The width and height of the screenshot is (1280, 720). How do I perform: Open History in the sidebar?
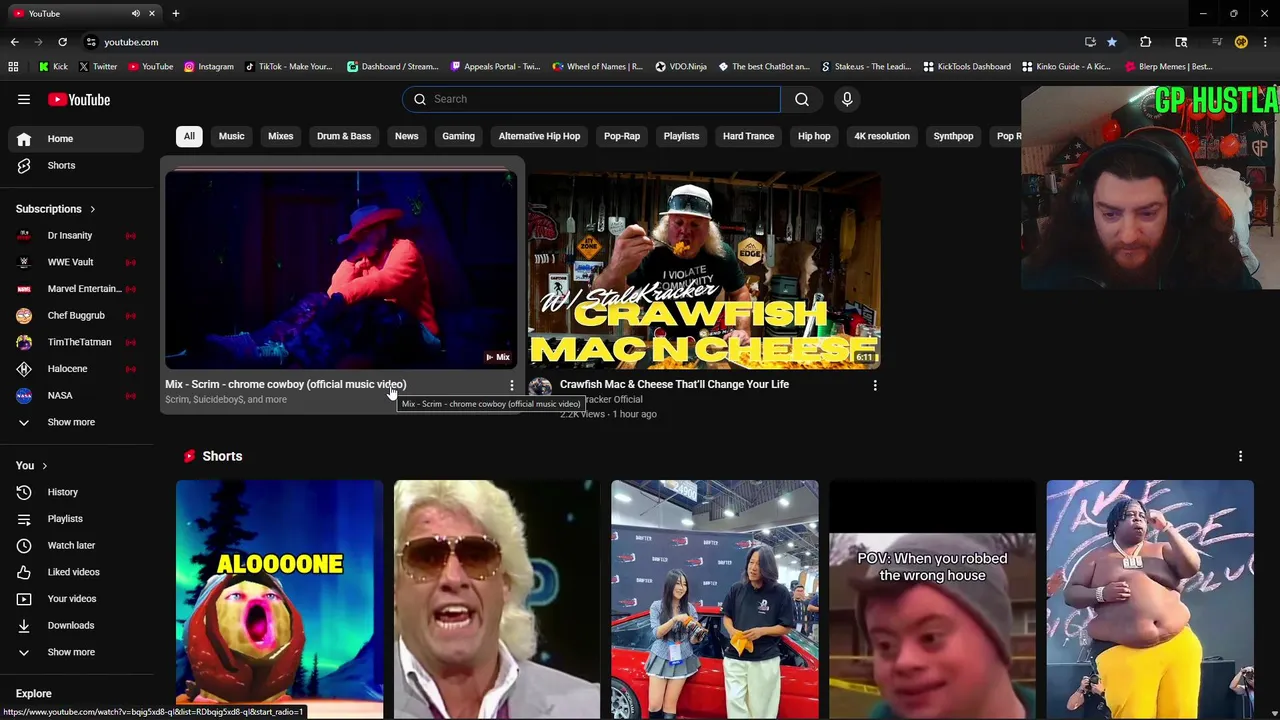point(76,492)
